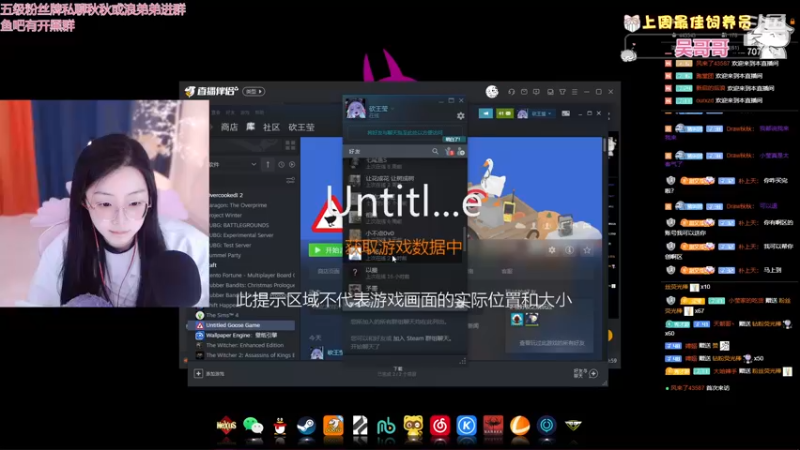Viewport: 800px width, 450px height.
Task: Open the orange fish streaming companion dock icon
Action: pos(333,426)
